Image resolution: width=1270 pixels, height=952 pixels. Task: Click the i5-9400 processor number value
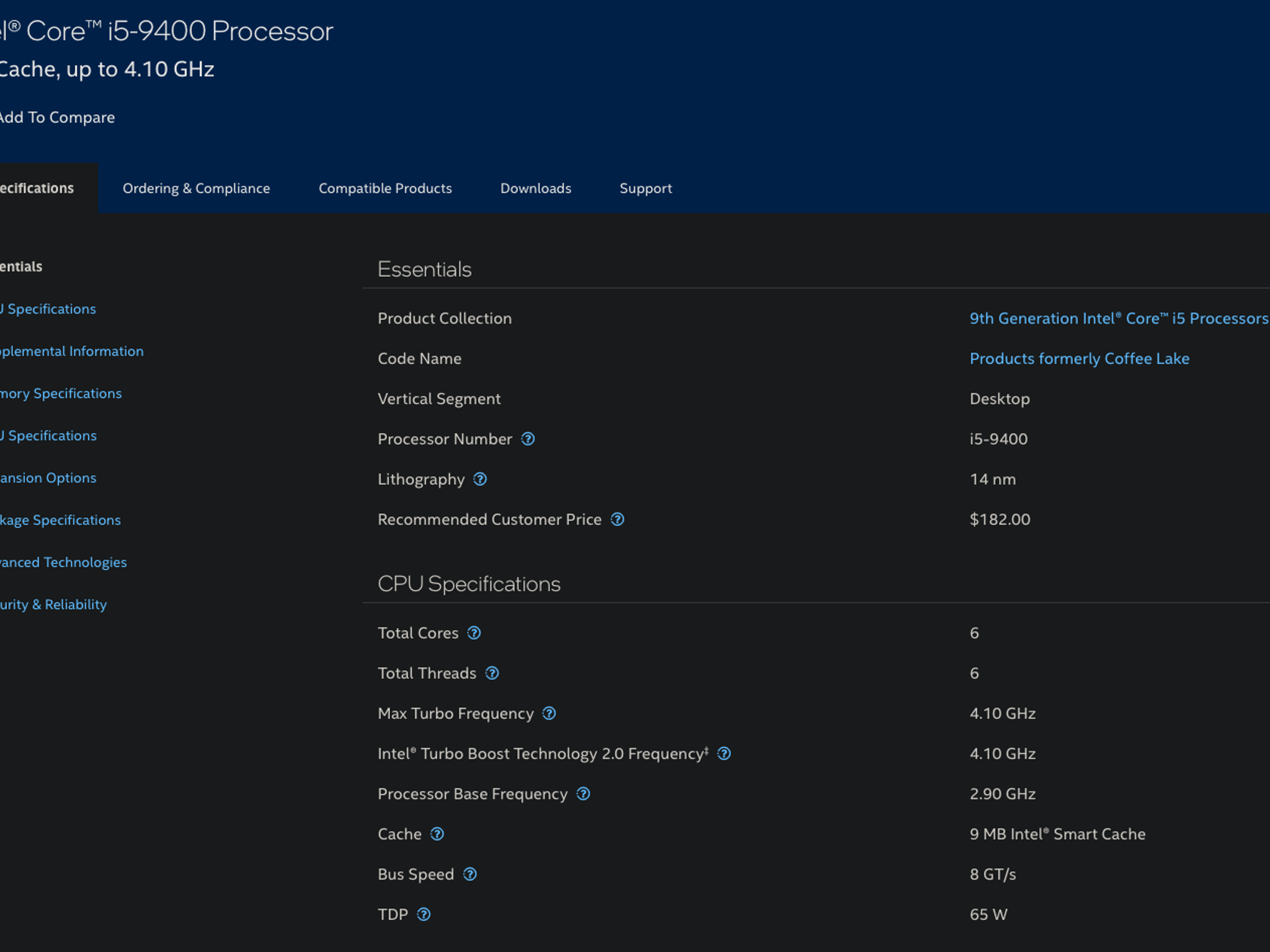[998, 439]
